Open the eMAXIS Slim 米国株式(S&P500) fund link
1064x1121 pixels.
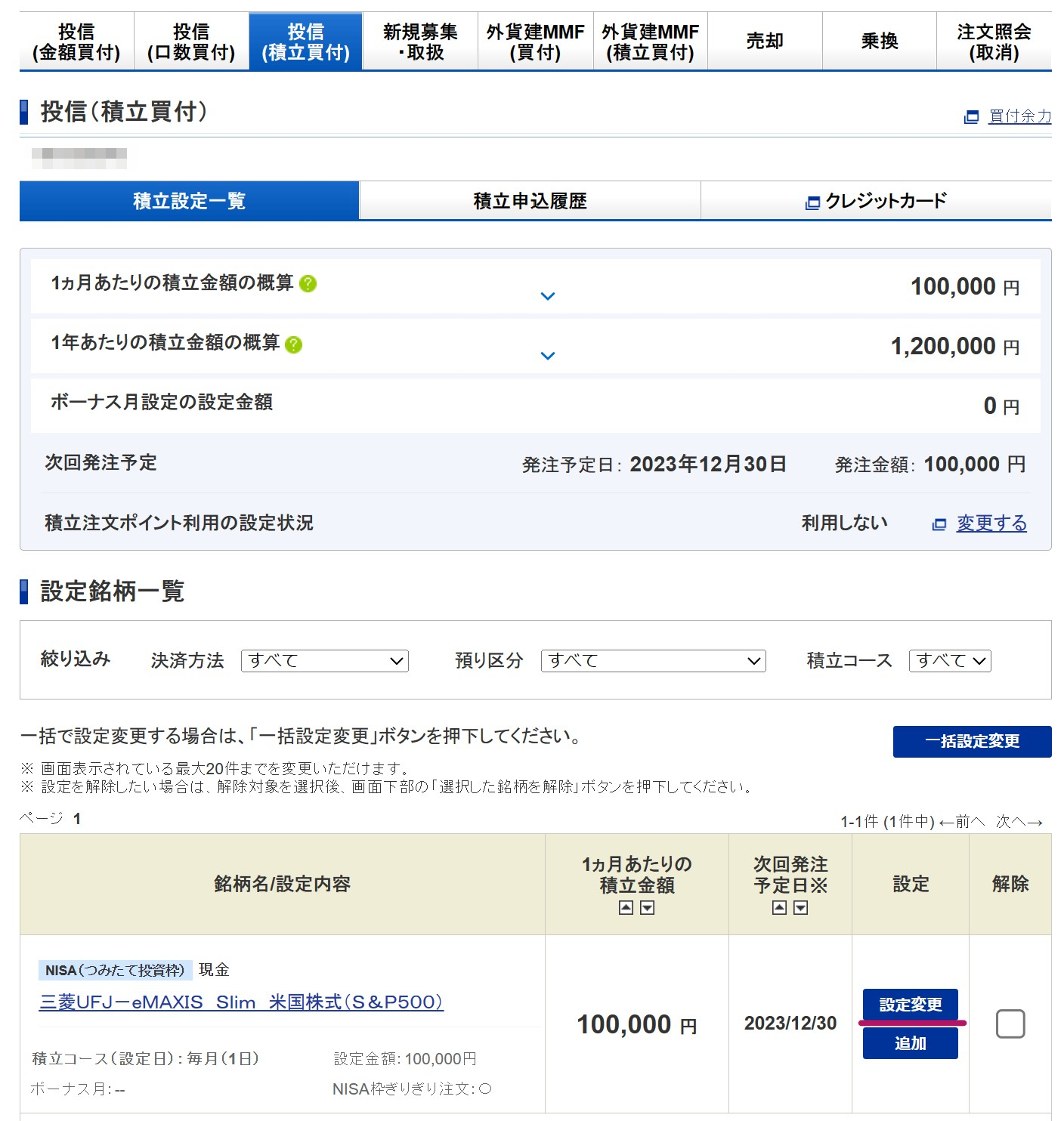(x=241, y=1002)
